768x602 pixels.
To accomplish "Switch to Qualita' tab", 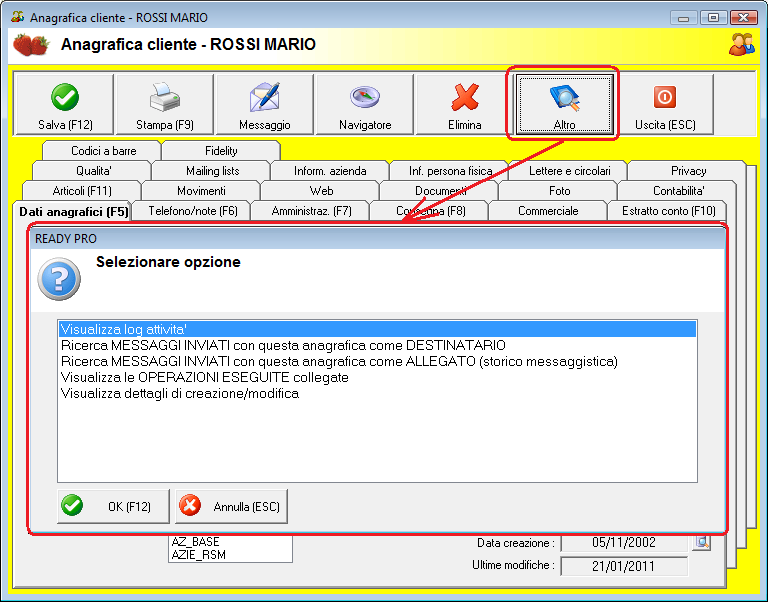I will tap(93, 171).
